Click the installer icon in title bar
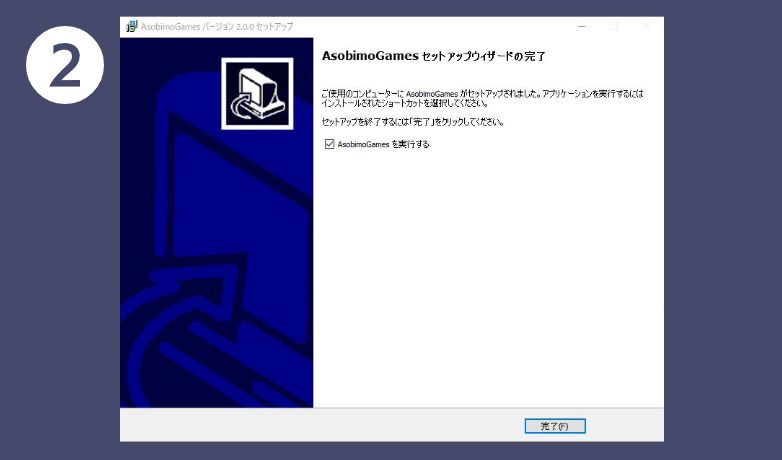Image resolution: width=782 pixels, height=460 pixels. point(131,26)
